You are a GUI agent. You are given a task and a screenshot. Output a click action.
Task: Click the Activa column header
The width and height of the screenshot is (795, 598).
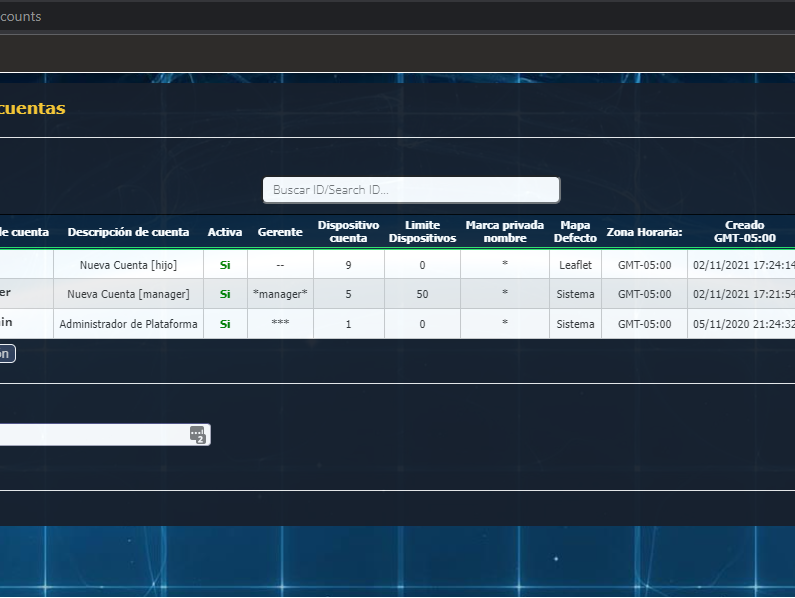(x=225, y=232)
